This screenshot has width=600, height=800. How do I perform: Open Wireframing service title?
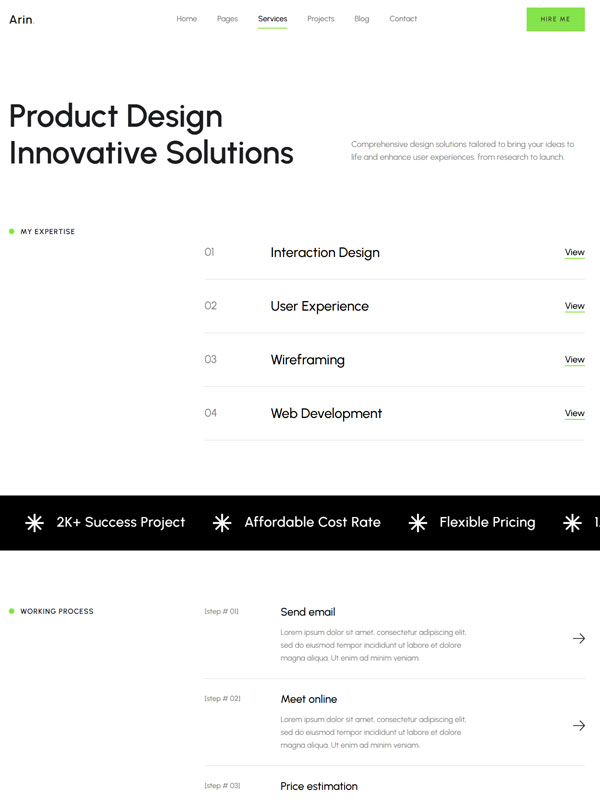point(307,360)
